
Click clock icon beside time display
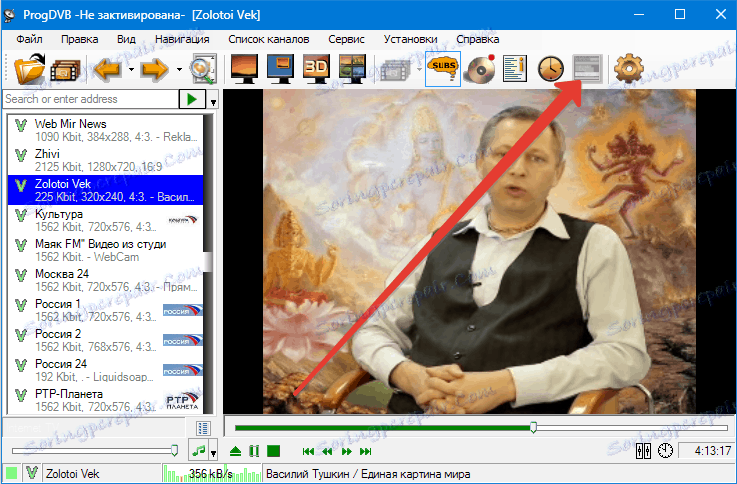(665, 451)
